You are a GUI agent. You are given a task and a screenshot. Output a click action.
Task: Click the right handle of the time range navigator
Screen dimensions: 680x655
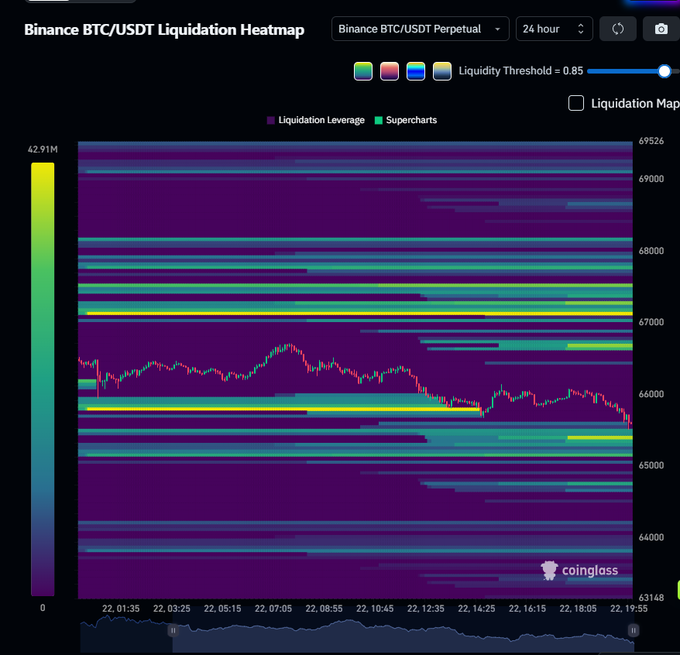(633, 630)
